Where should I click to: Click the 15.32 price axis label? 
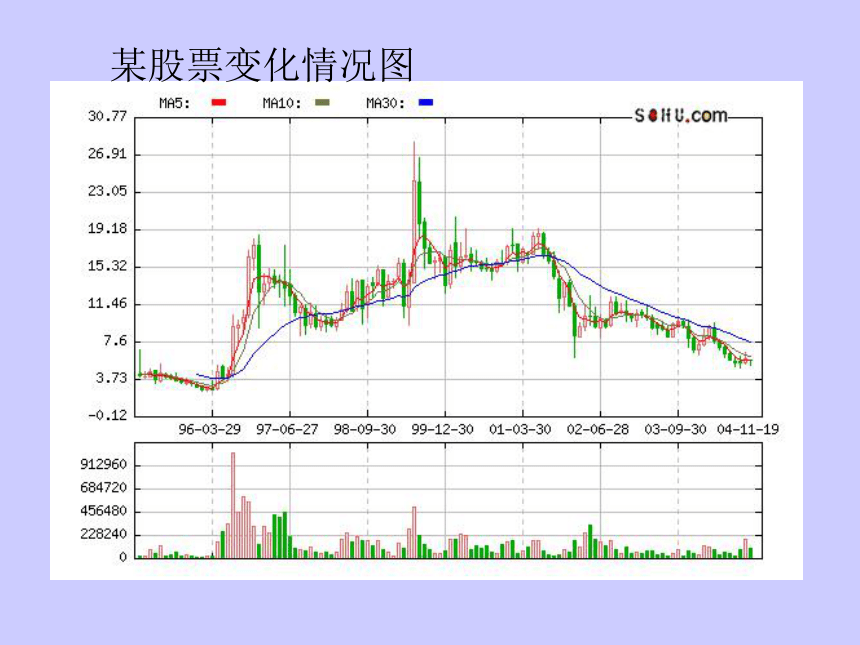(x=108, y=266)
